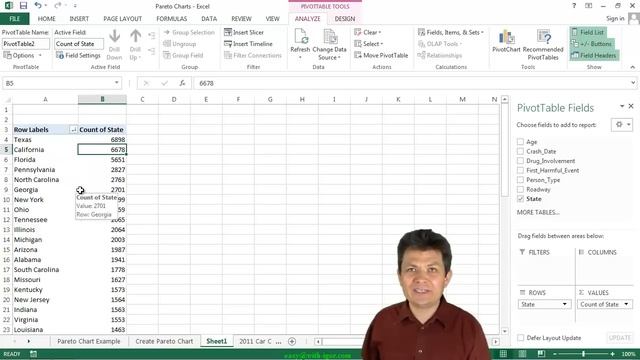Viewport: 640px width, 360px height.
Task: Check the Roadway field
Action: click(x=520, y=189)
